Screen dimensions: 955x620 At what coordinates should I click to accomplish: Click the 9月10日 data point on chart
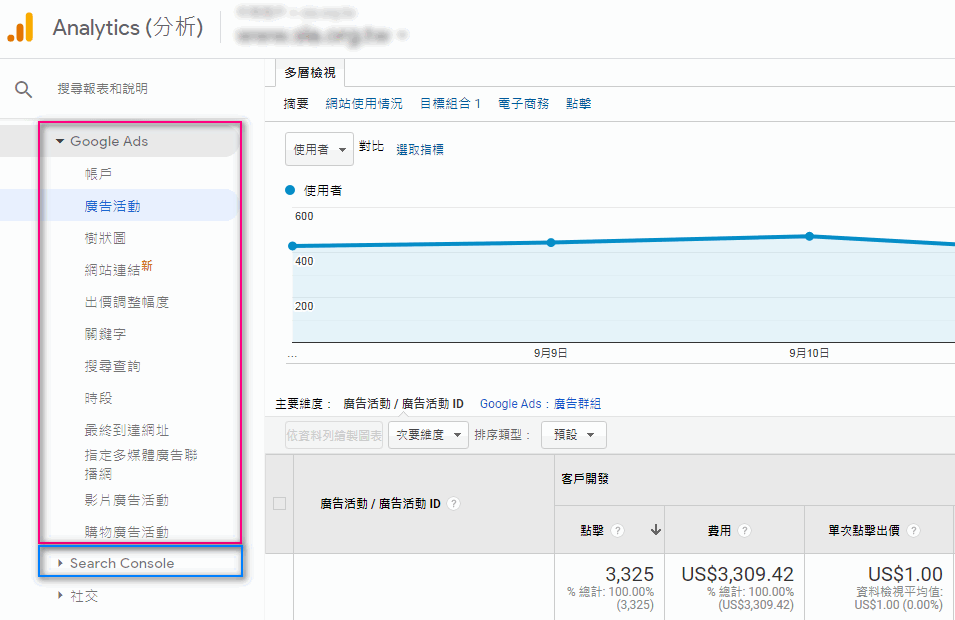pyautogui.click(x=809, y=236)
